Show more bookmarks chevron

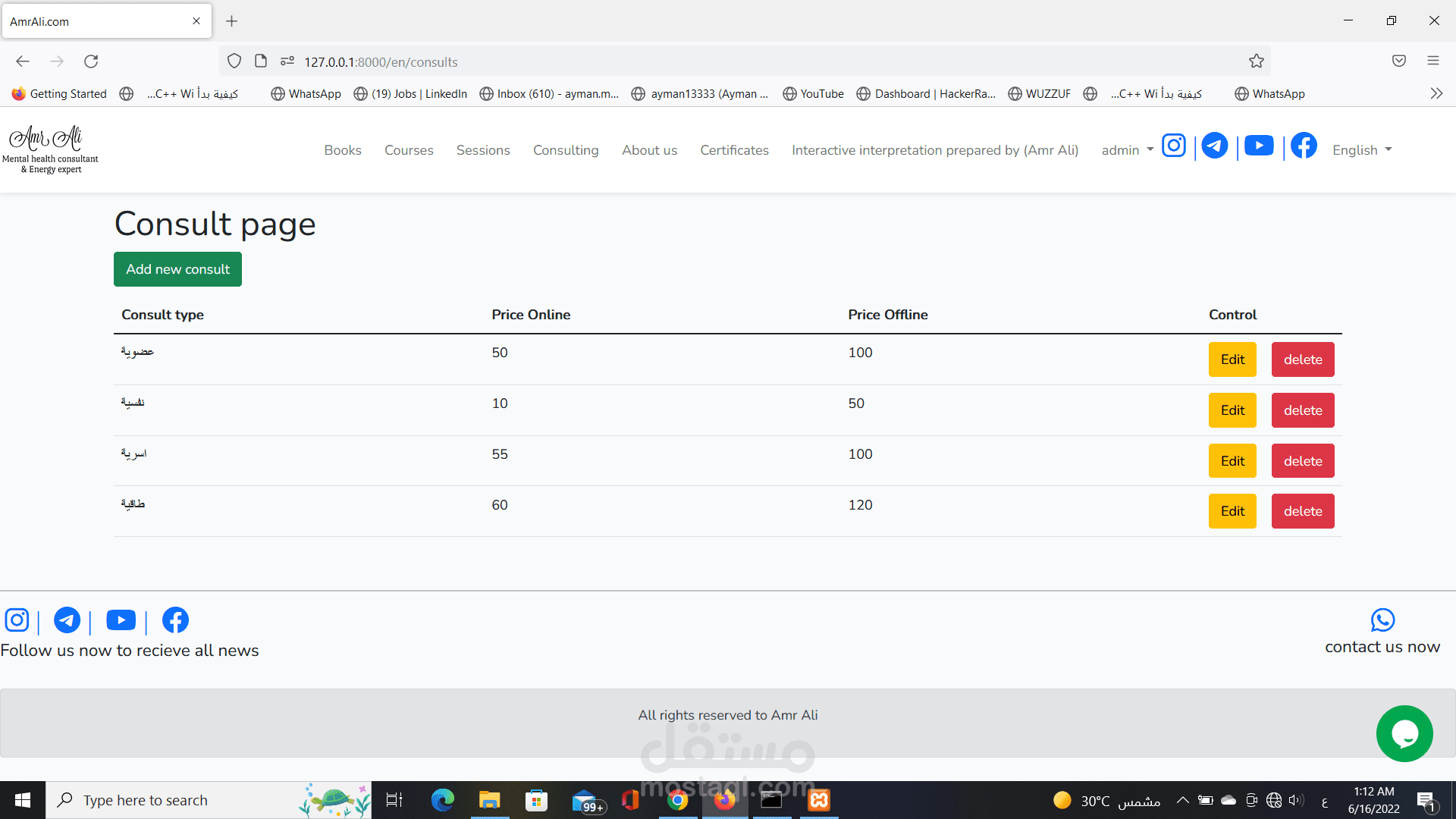click(x=1436, y=93)
